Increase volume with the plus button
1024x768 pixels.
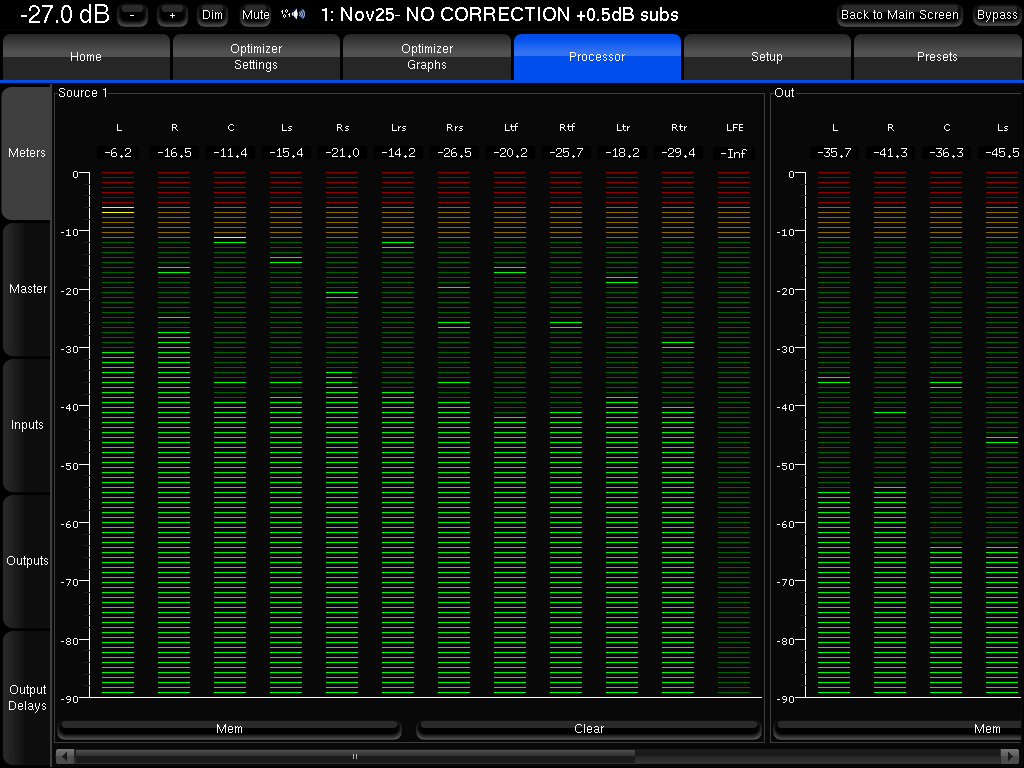[172, 15]
